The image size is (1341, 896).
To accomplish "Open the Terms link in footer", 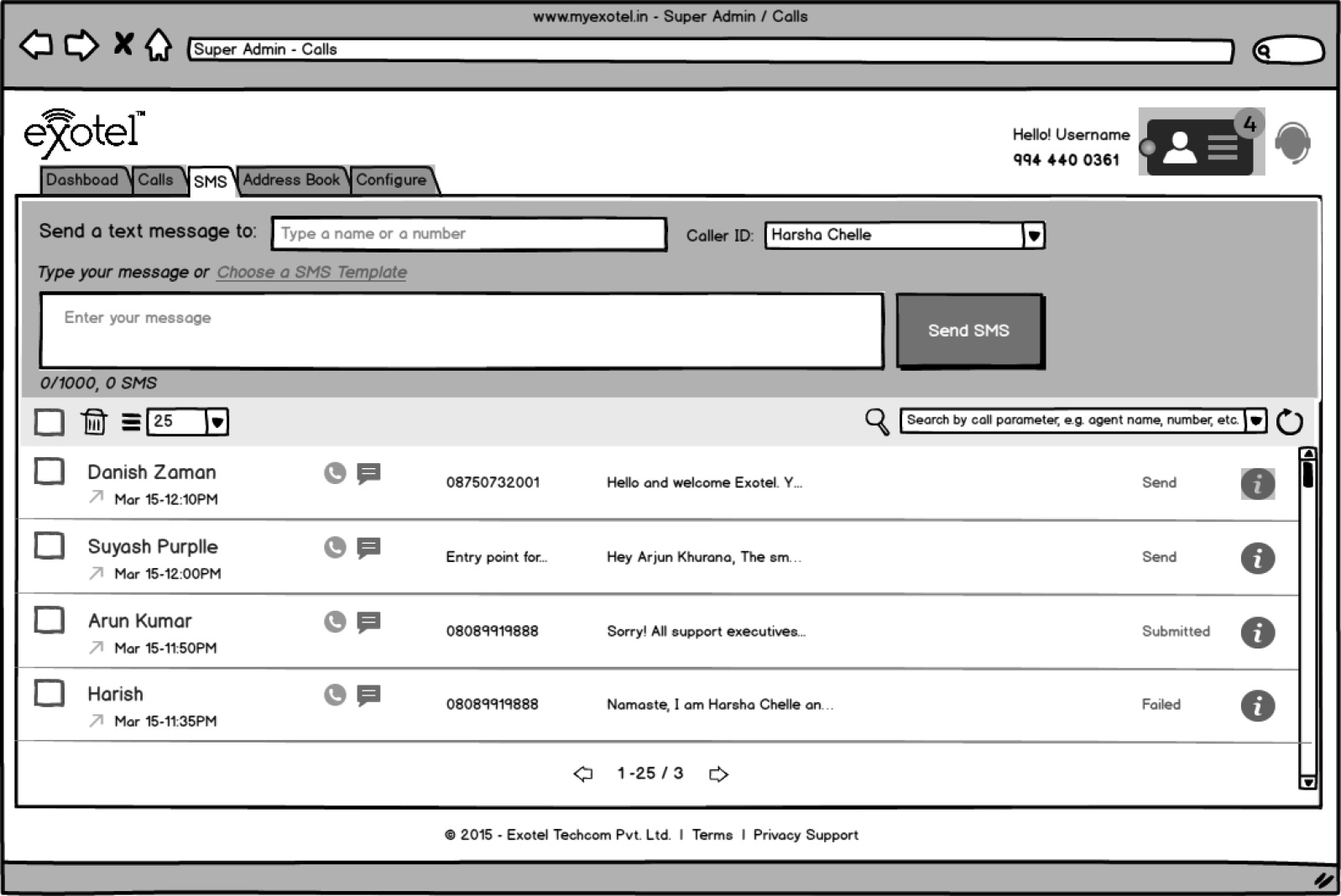I will pyautogui.click(x=712, y=835).
